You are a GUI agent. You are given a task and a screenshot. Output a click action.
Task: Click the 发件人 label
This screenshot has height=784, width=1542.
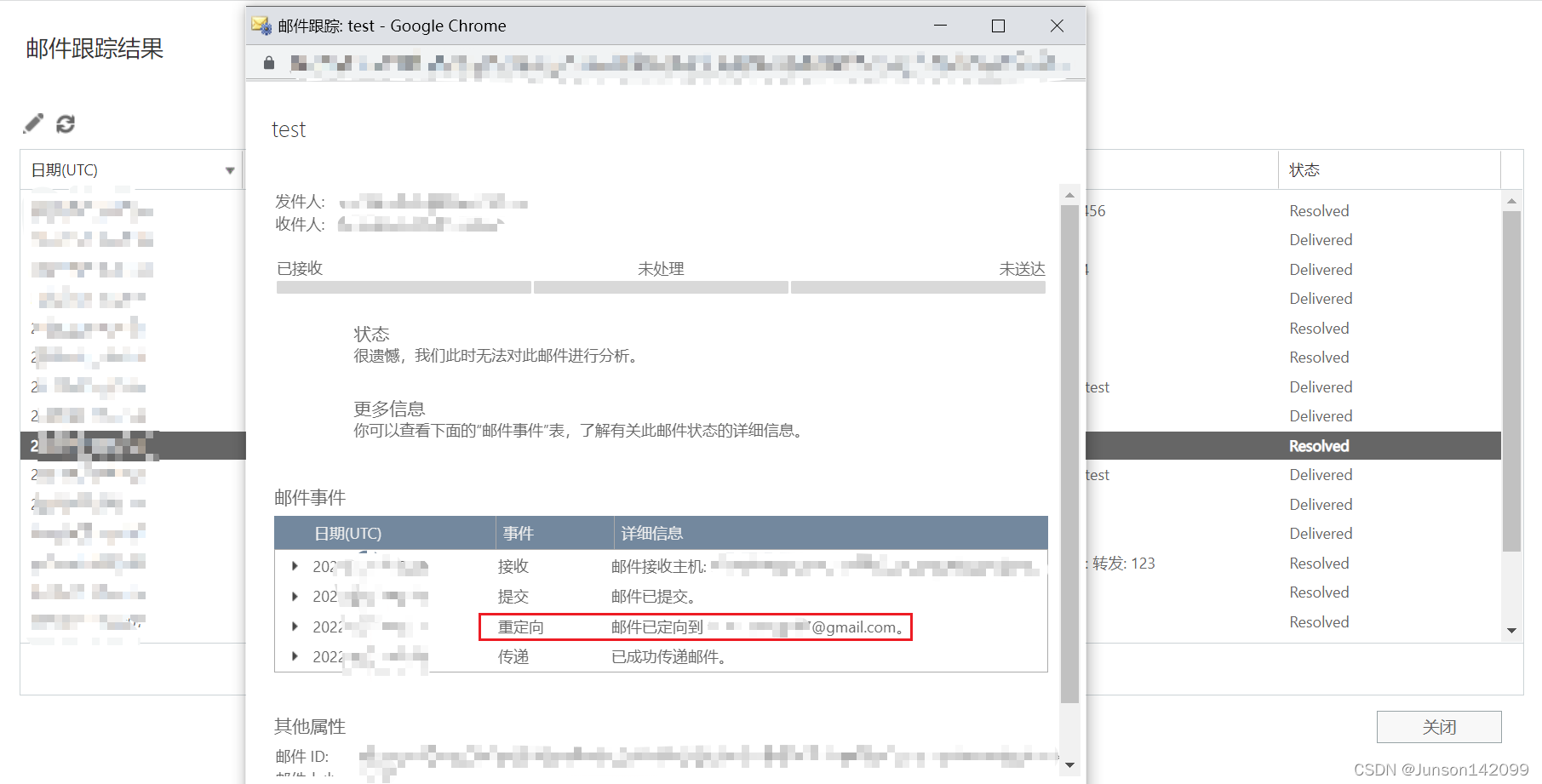[300, 202]
